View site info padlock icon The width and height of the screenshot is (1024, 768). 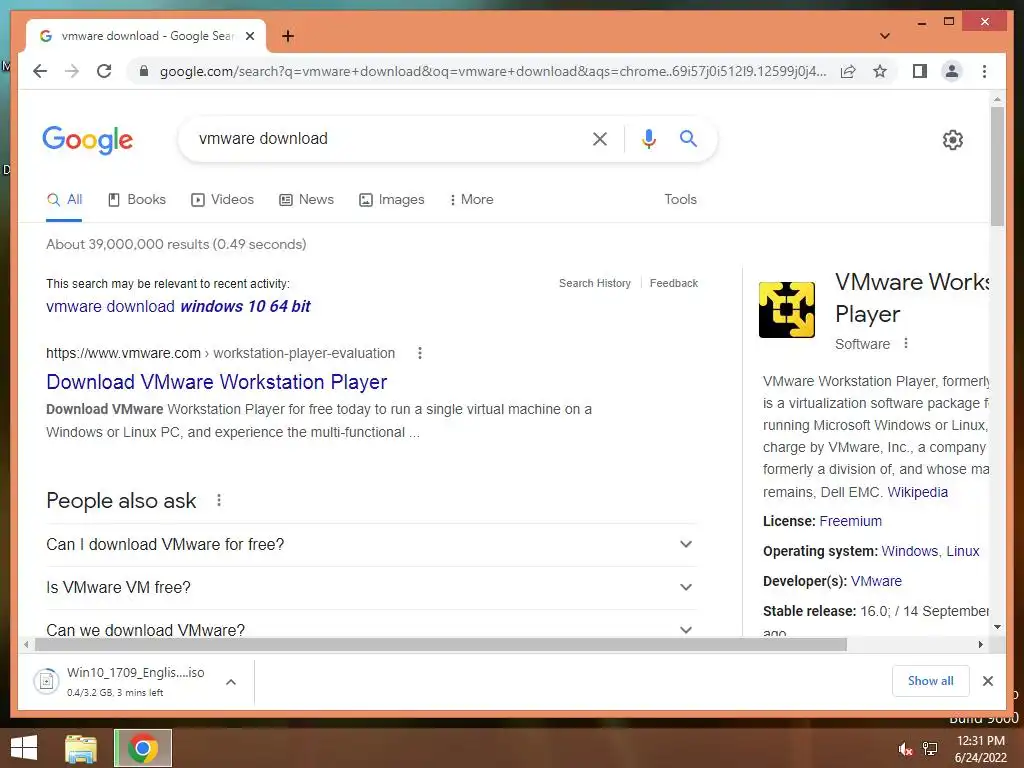click(144, 71)
